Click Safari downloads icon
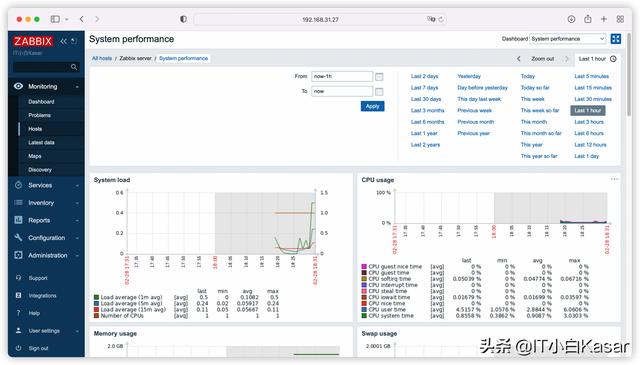Image resolution: width=640 pixels, height=365 pixels. coord(571,19)
